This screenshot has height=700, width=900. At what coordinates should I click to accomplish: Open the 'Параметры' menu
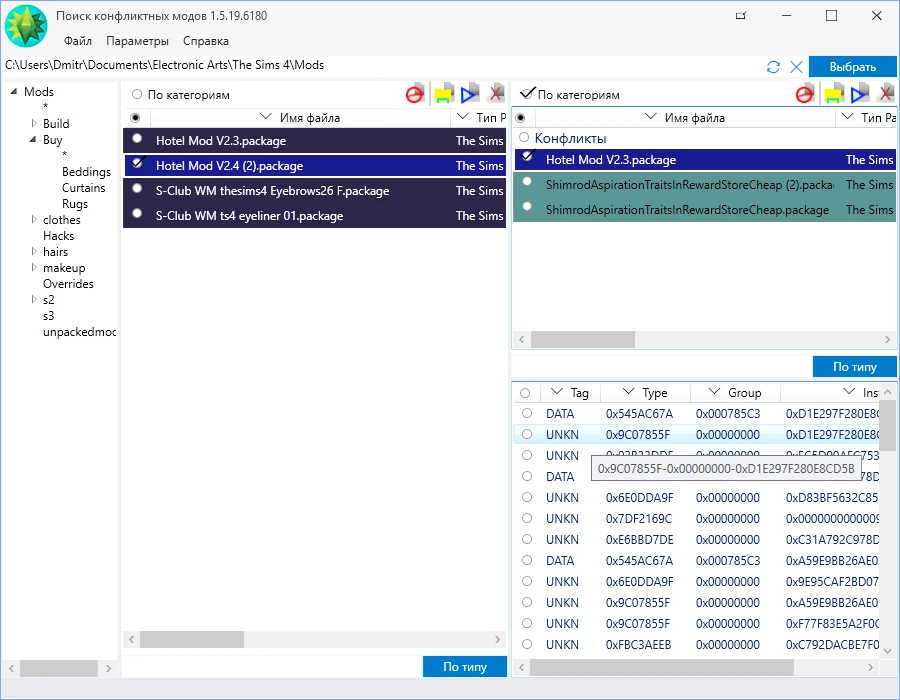click(137, 41)
